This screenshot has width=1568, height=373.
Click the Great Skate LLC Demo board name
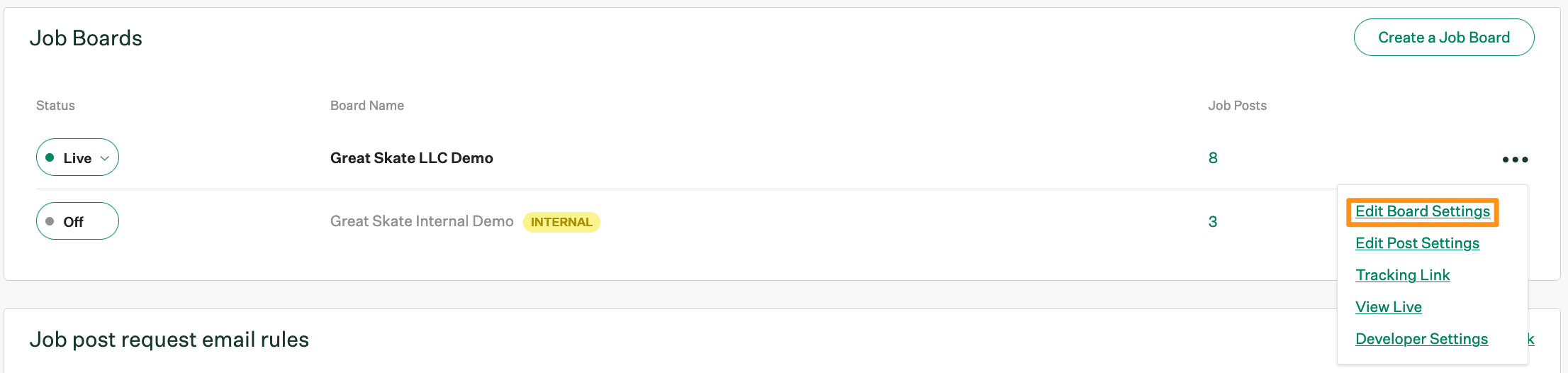click(x=411, y=158)
